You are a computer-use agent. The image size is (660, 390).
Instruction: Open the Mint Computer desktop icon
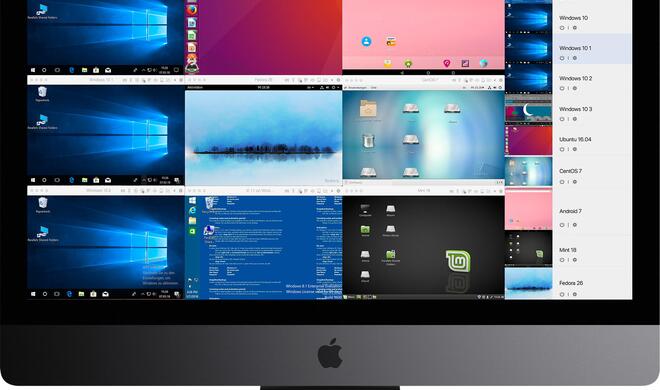point(365,210)
